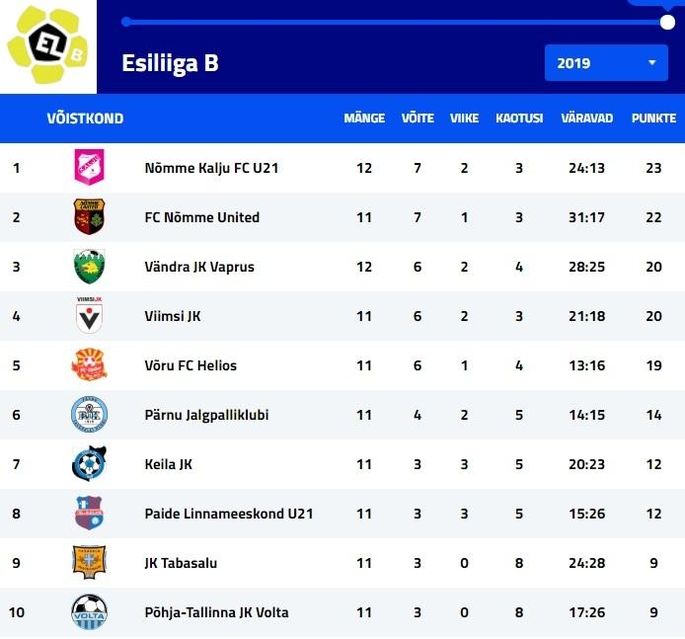685x639 pixels.
Task: Sort by the PUNKTE column header
Action: coord(654,118)
